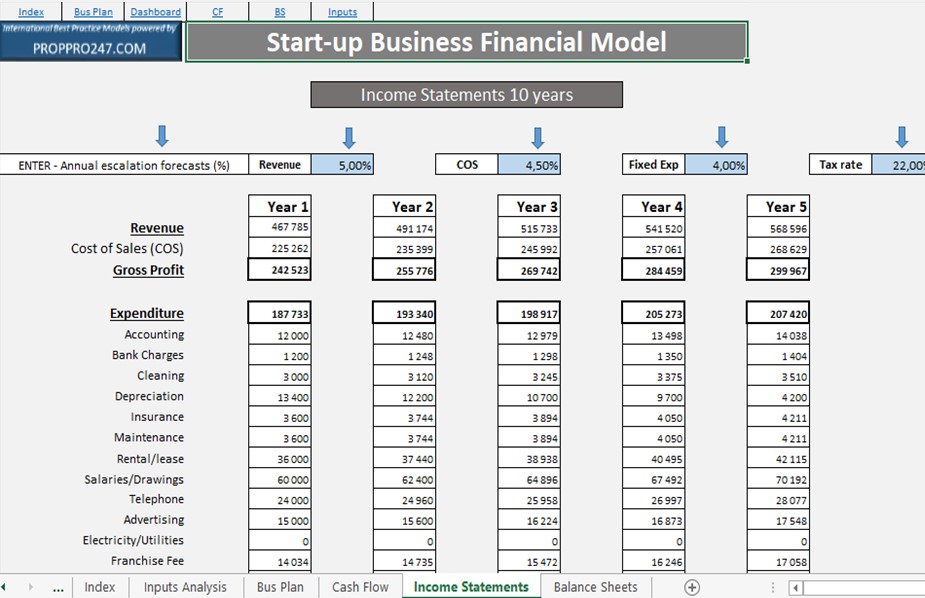Select the COS escalation 4,50% cell
This screenshot has width=925, height=598.
click(x=529, y=165)
